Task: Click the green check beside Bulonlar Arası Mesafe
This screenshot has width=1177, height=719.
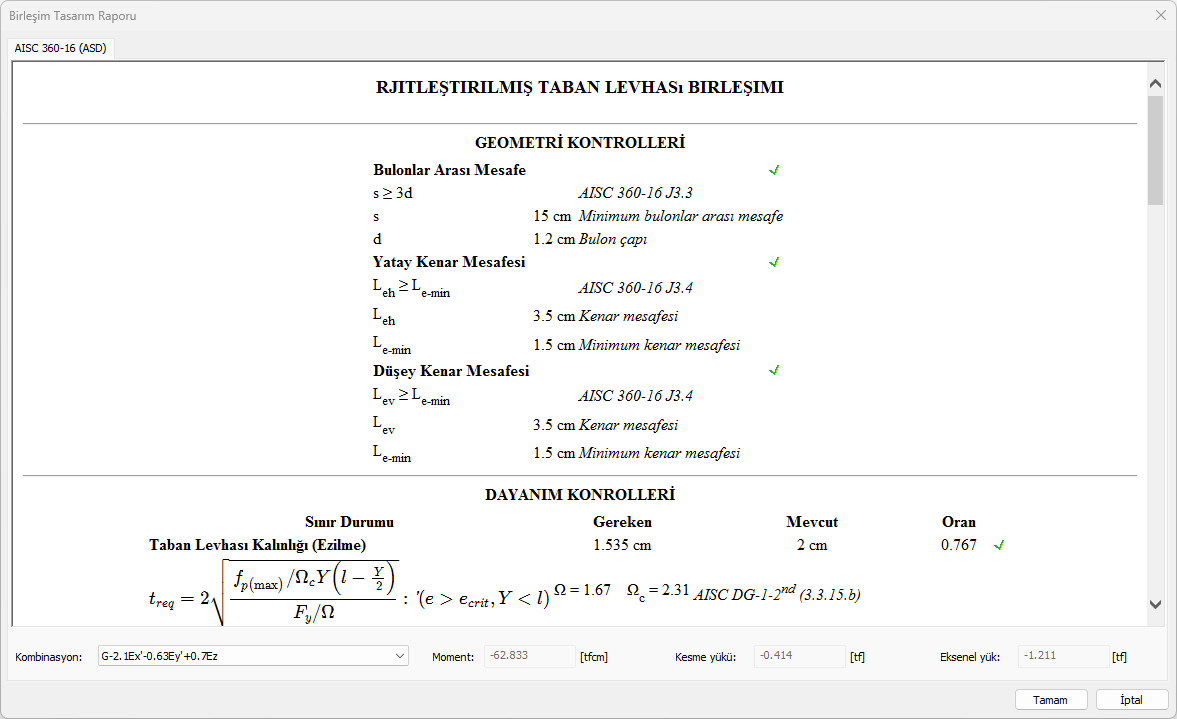Action: [774, 170]
